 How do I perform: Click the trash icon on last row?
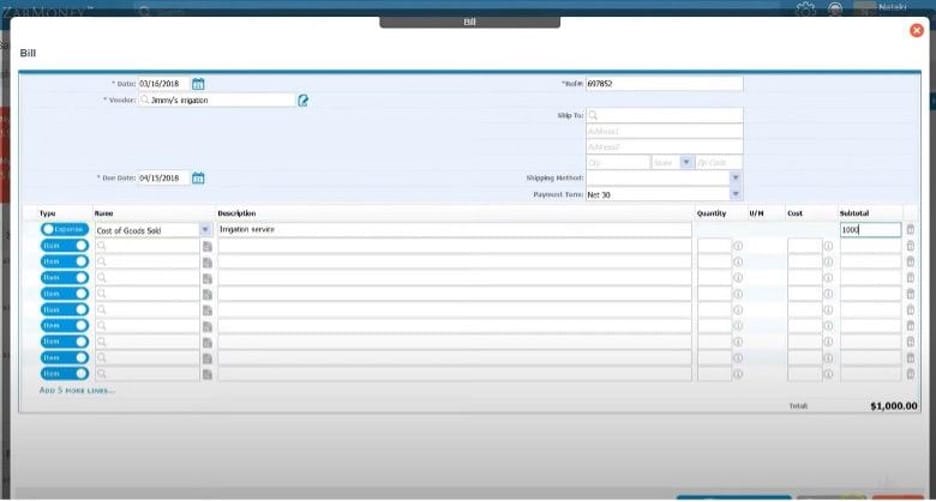click(910, 374)
